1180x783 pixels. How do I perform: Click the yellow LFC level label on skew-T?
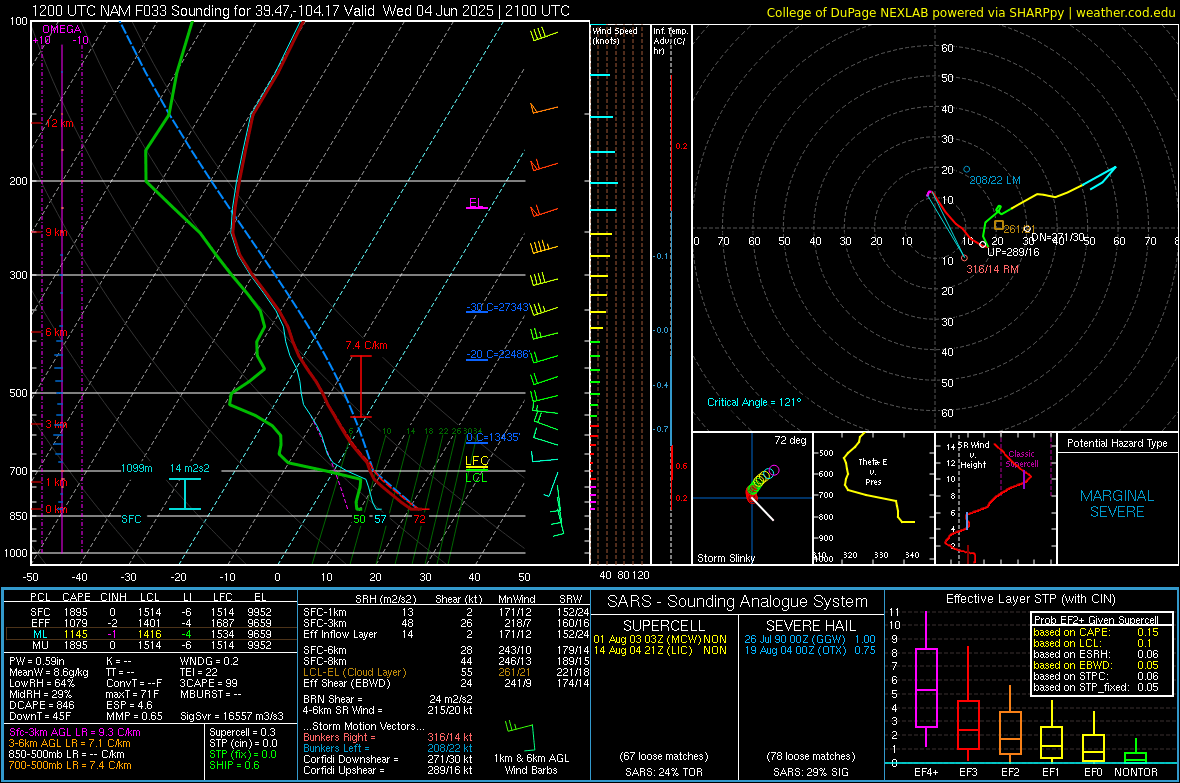click(x=477, y=460)
